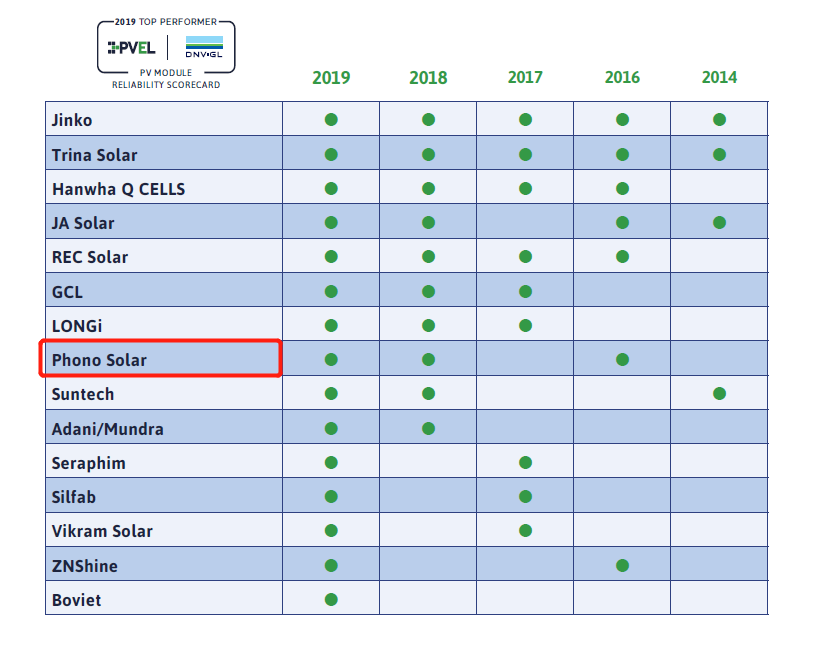Select the 2016 column header
Image resolution: width=824 pixels, height=653 pixels.
point(622,78)
